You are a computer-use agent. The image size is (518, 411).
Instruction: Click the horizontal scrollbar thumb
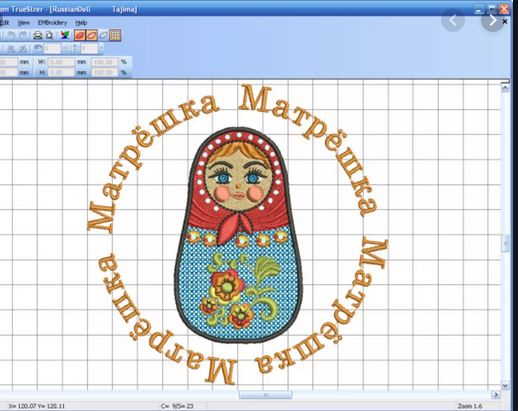tap(266, 395)
